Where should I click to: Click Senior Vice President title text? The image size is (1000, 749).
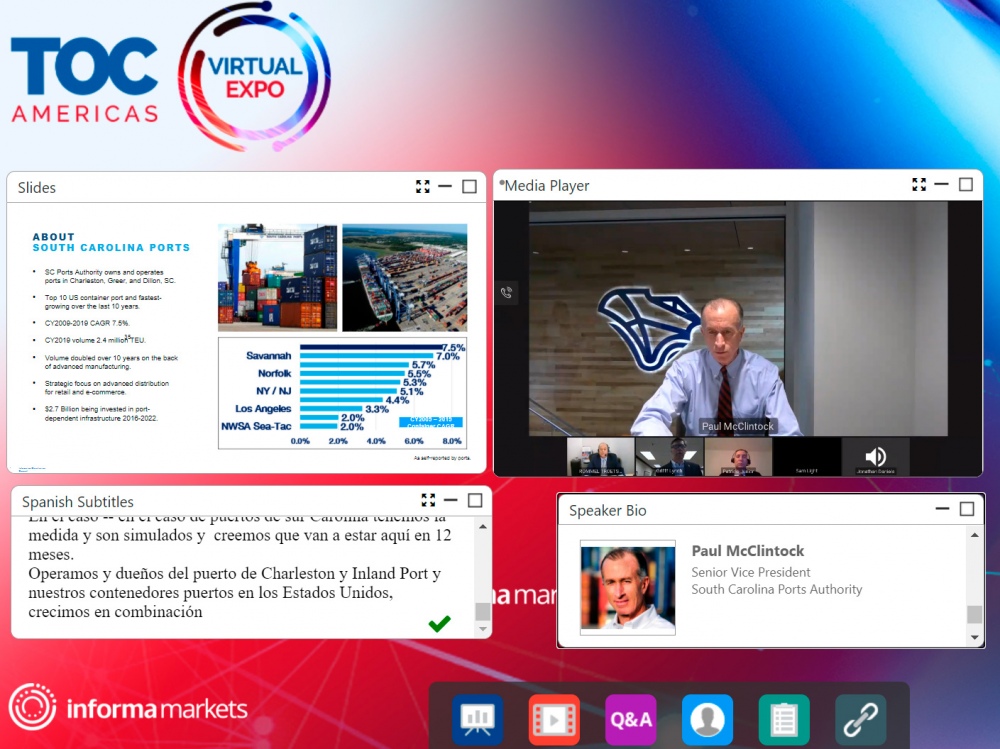tap(751, 572)
